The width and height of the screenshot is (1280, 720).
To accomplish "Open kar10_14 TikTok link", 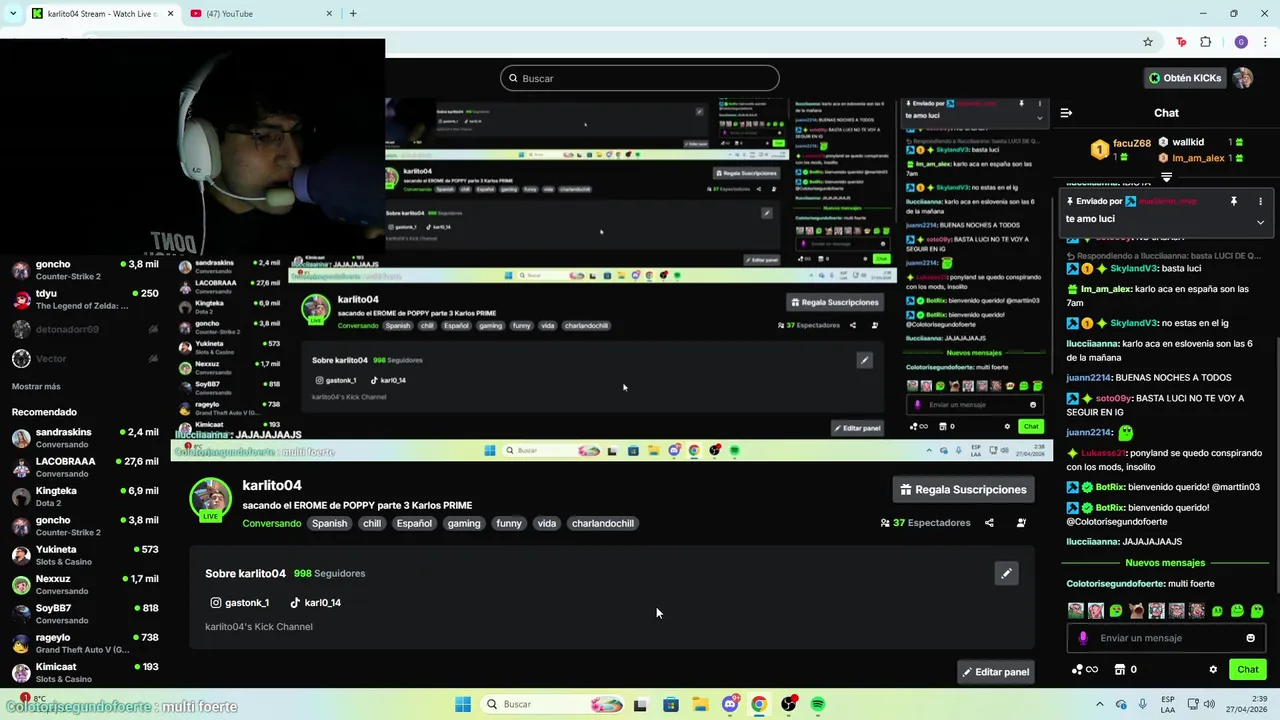I will [x=315, y=603].
